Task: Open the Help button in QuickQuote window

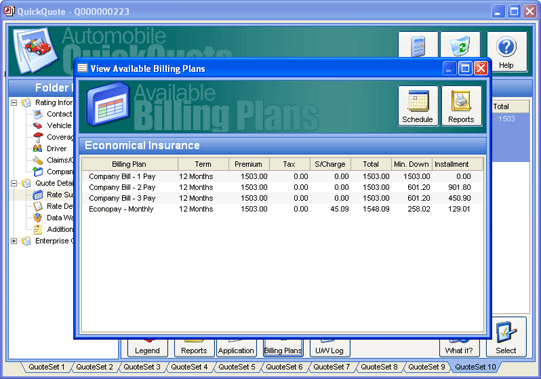Action: click(506, 52)
